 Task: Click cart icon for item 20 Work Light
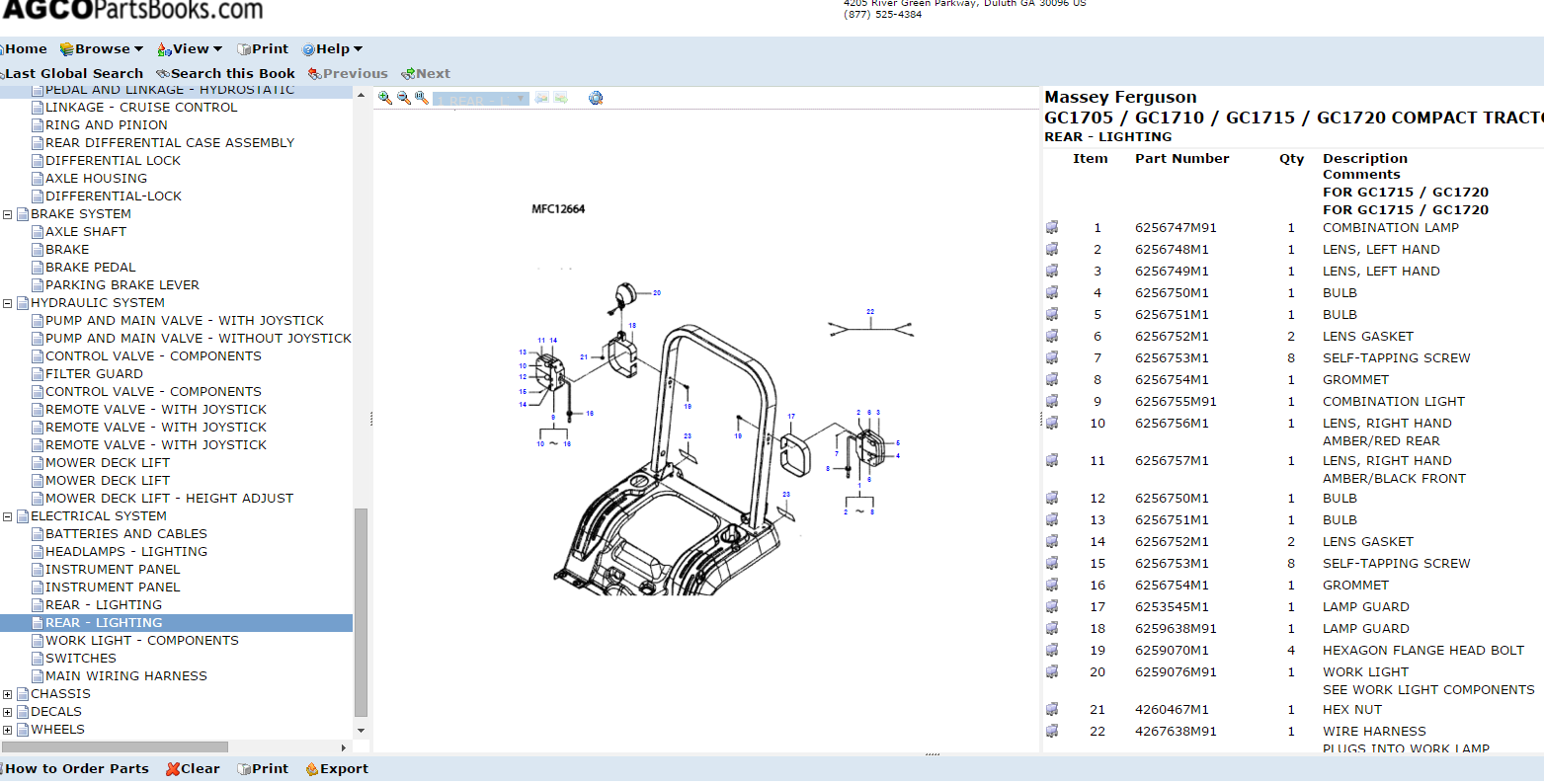[1052, 672]
